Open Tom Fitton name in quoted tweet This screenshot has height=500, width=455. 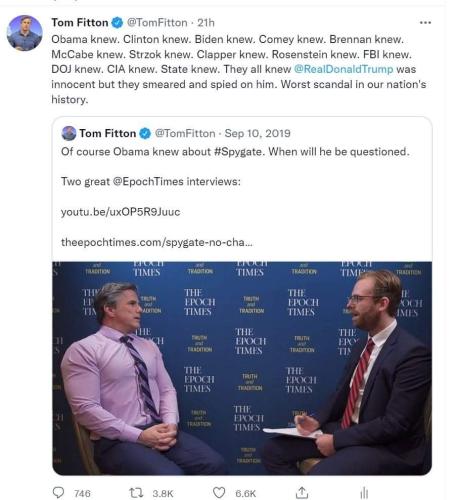pyautogui.click(x=107, y=133)
